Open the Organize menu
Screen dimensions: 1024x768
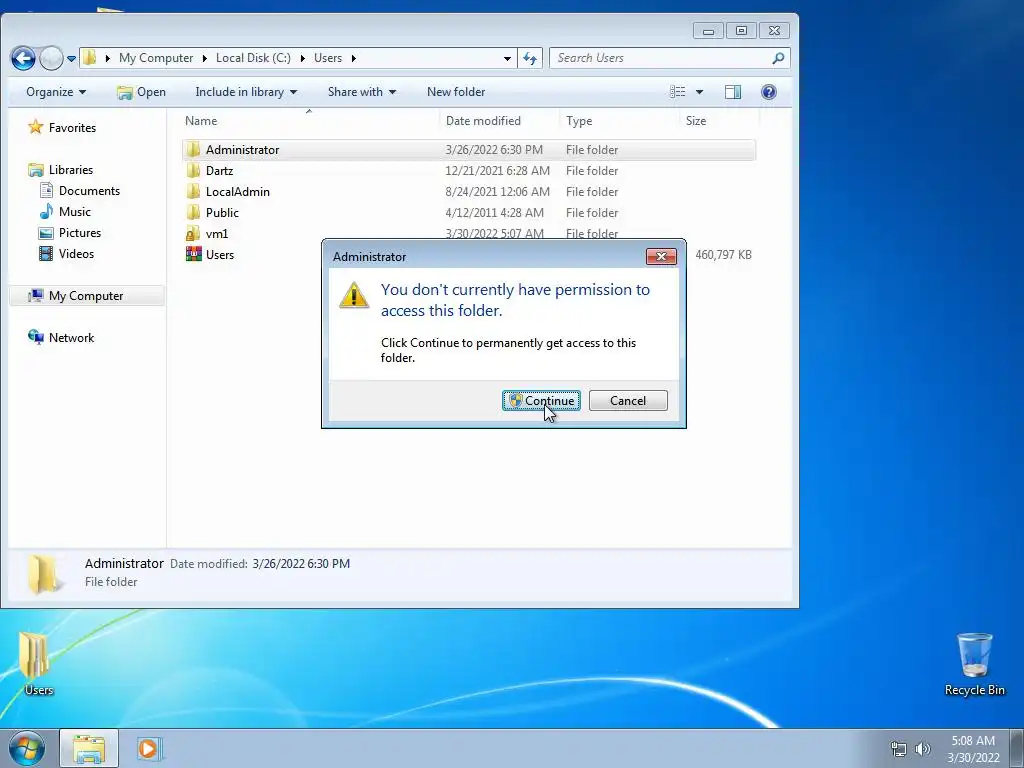coord(56,92)
